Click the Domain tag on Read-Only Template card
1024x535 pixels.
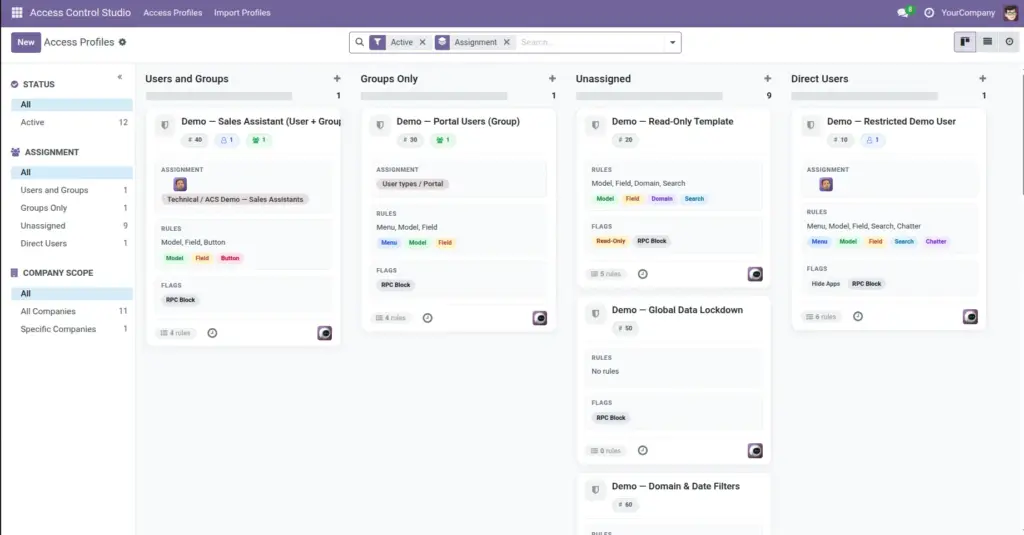pos(662,199)
